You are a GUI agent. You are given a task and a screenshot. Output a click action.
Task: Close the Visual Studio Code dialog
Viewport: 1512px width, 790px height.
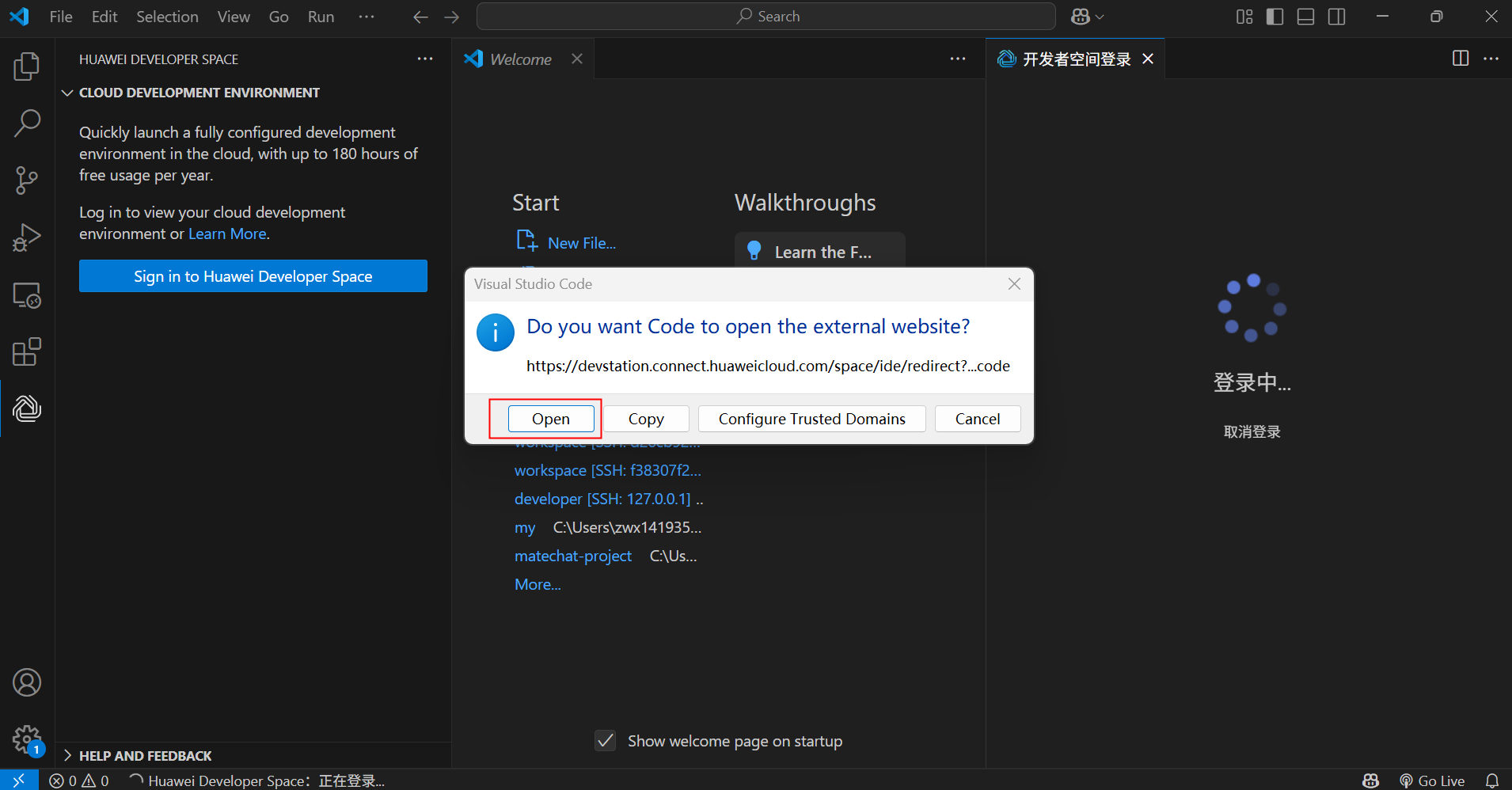click(1014, 283)
